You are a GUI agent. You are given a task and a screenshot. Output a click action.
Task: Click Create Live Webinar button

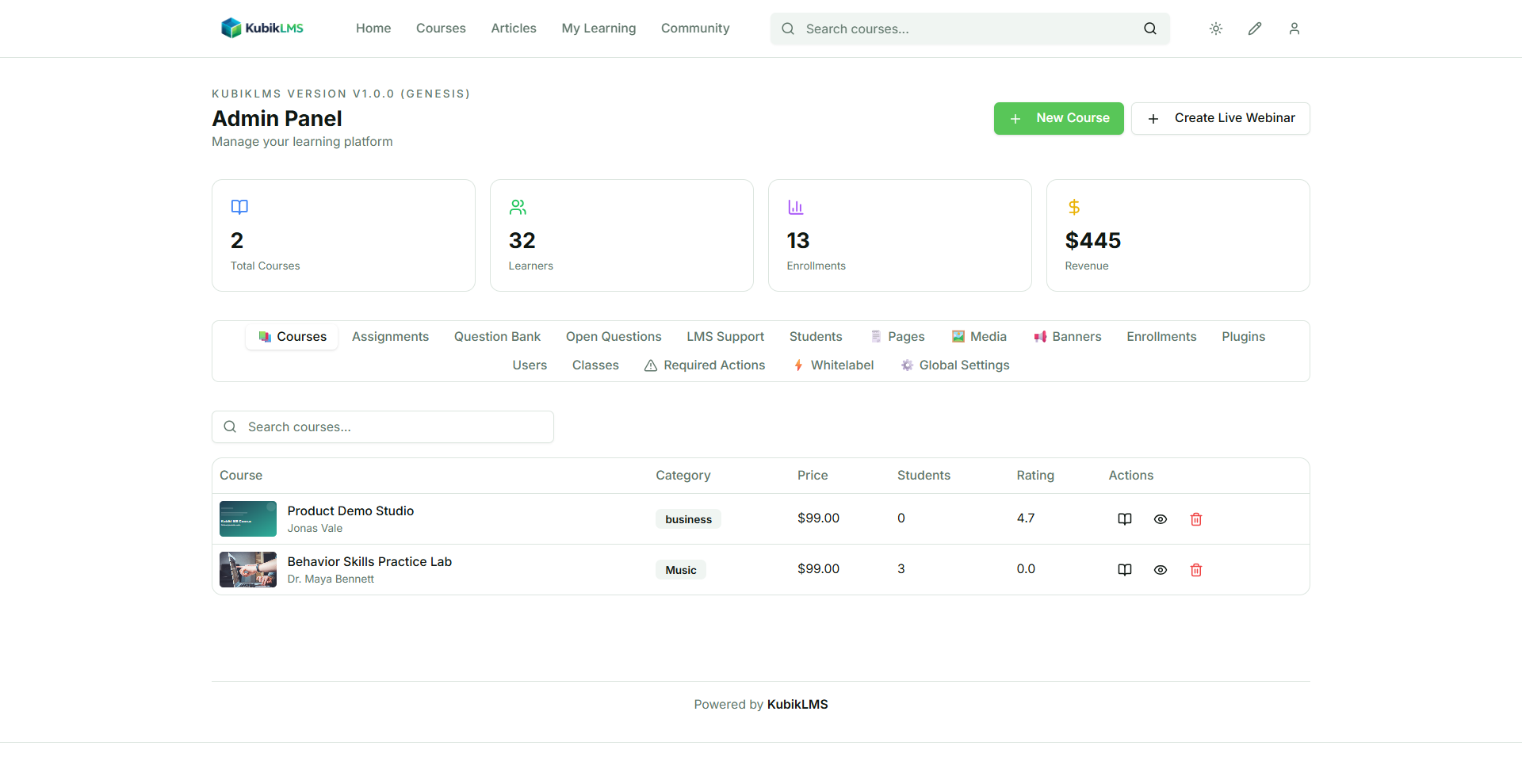pos(1221,118)
